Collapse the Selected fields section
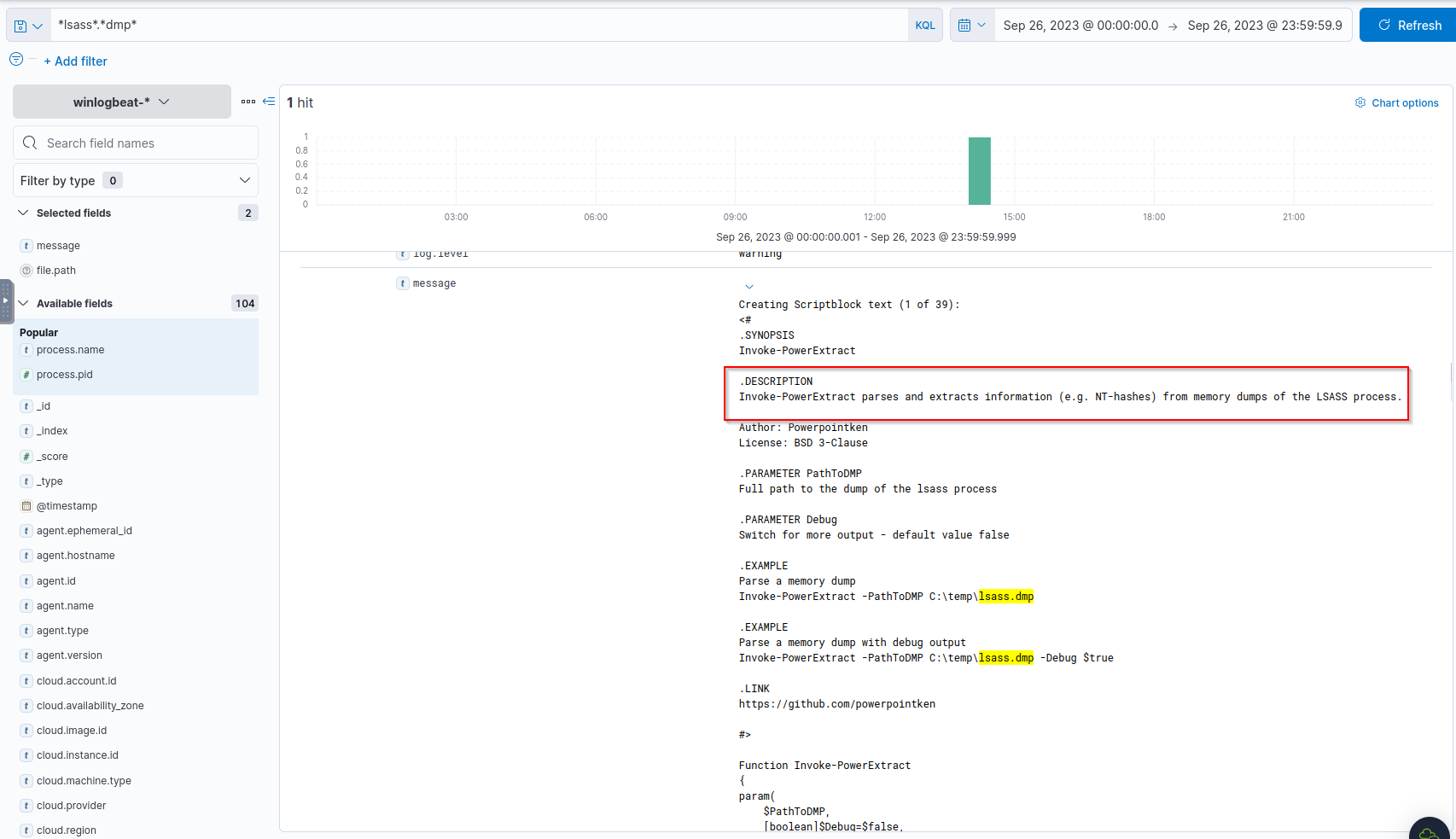The height and width of the screenshot is (839, 1456). [x=24, y=213]
